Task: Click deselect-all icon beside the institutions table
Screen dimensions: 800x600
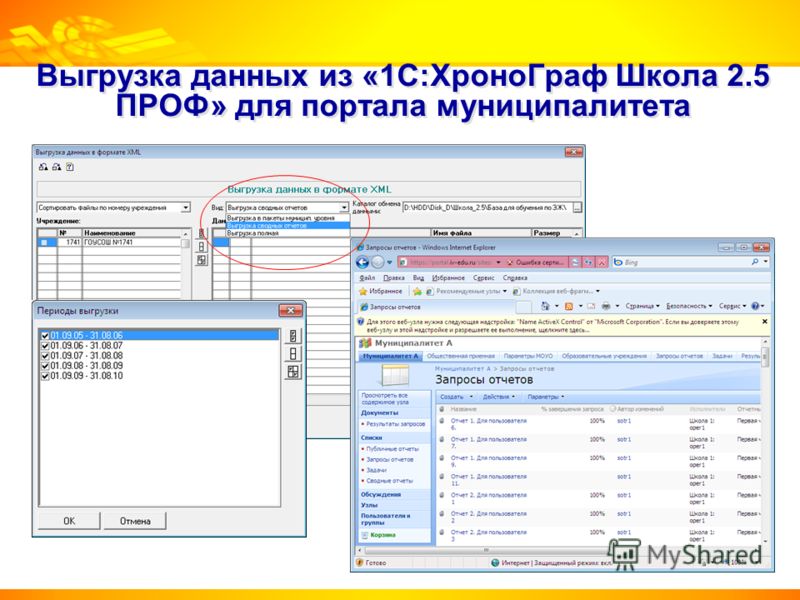Action: point(202,247)
